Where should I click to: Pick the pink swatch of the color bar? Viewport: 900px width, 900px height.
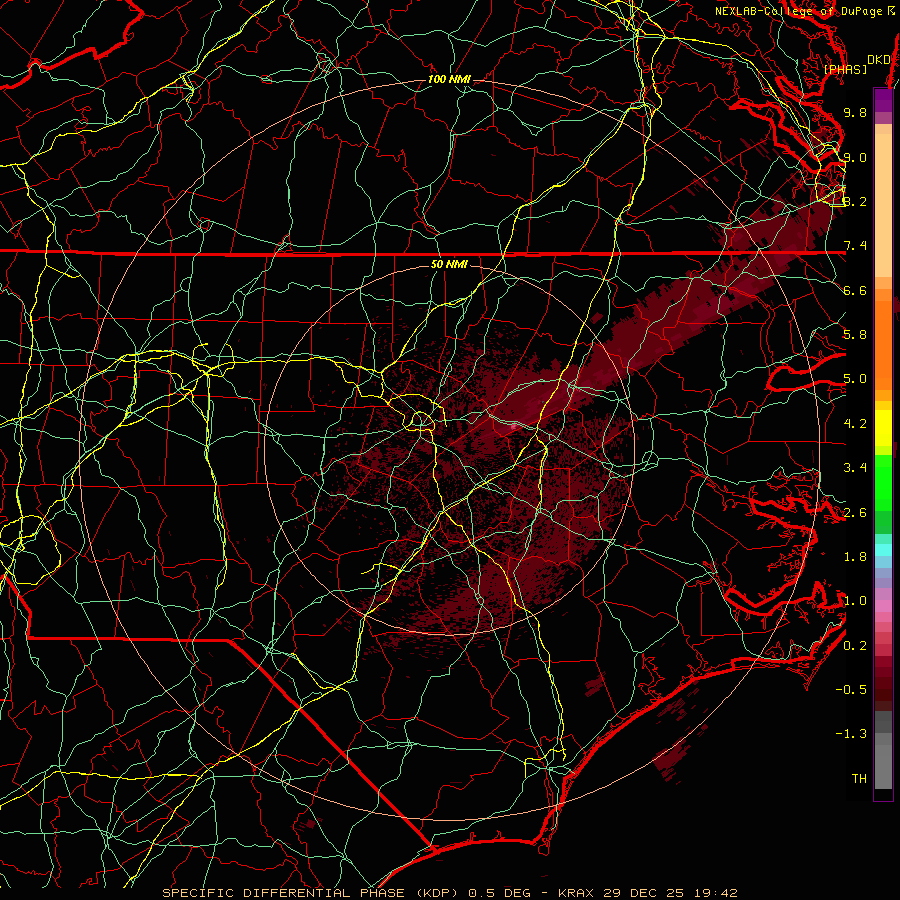pyautogui.click(x=884, y=606)
